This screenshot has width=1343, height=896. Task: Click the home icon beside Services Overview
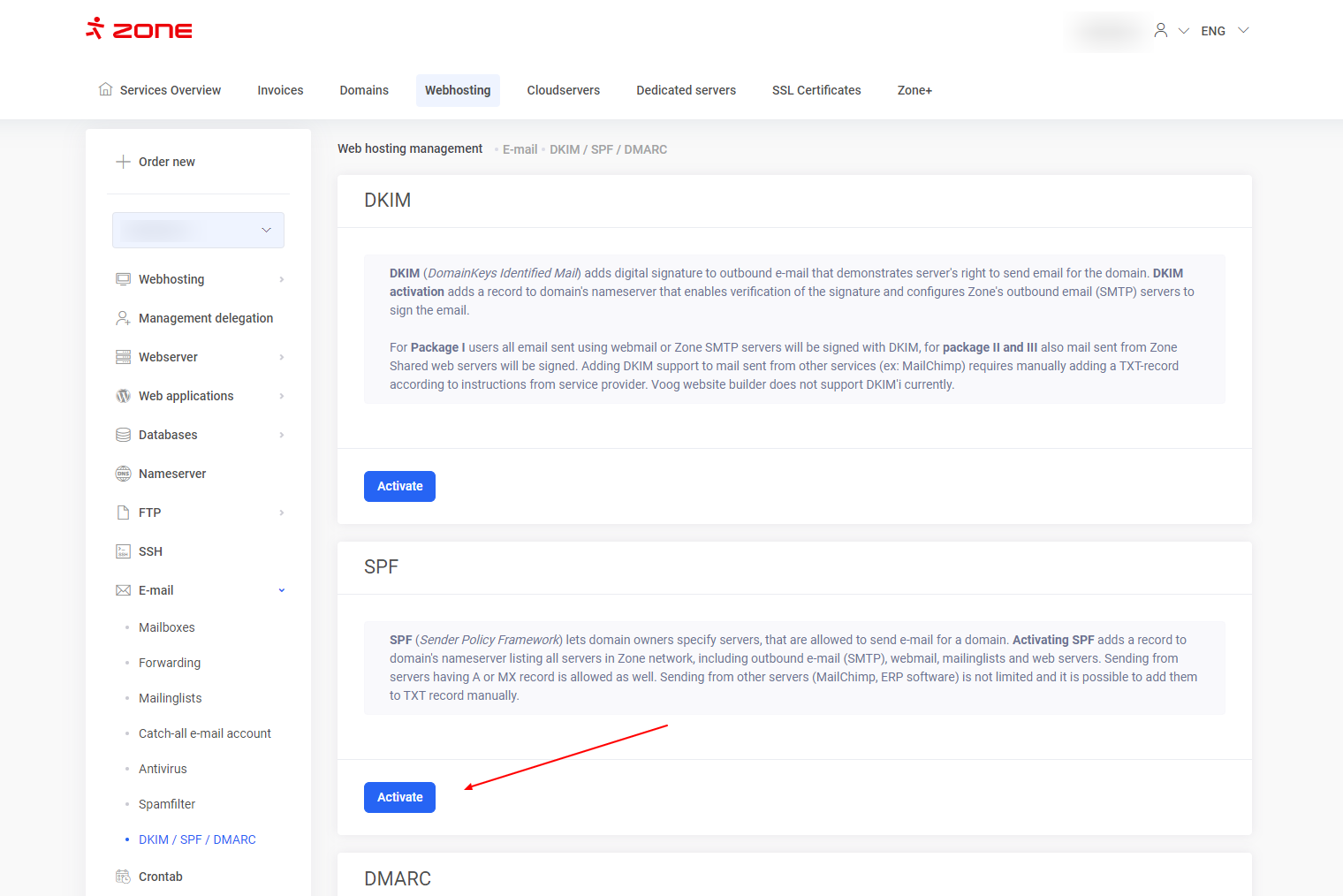click(106, 89)
